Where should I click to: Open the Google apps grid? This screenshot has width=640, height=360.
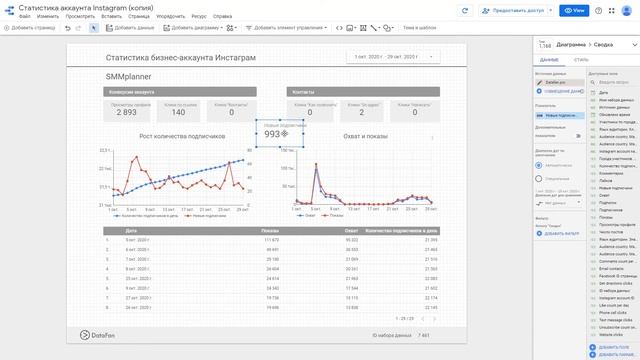click(x=611, y=11)
